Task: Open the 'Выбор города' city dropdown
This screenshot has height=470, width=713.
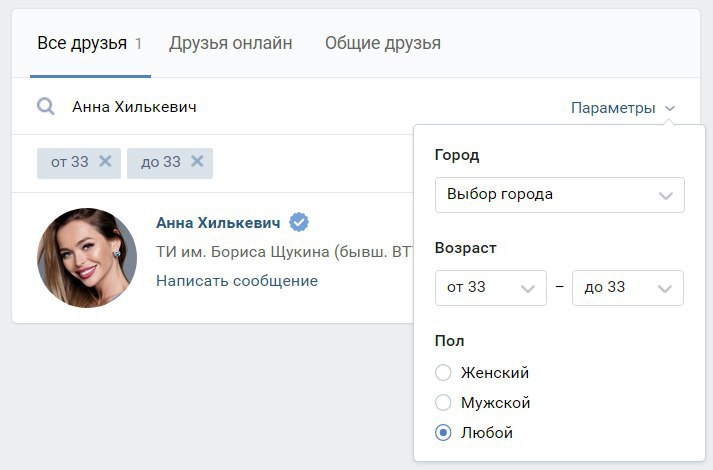Action: coord(559,195)
